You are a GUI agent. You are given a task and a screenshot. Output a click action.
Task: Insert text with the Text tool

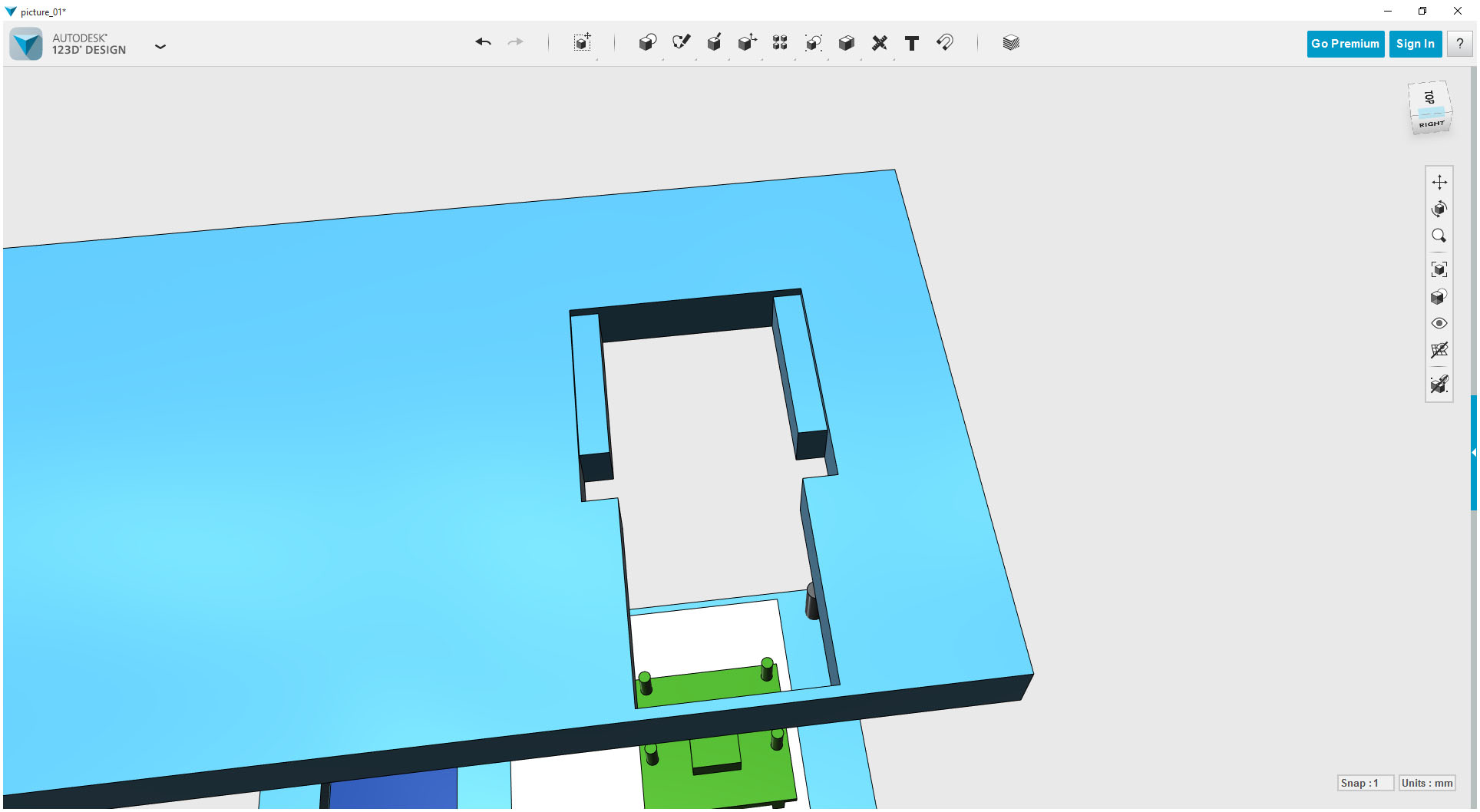pos(912,44)
